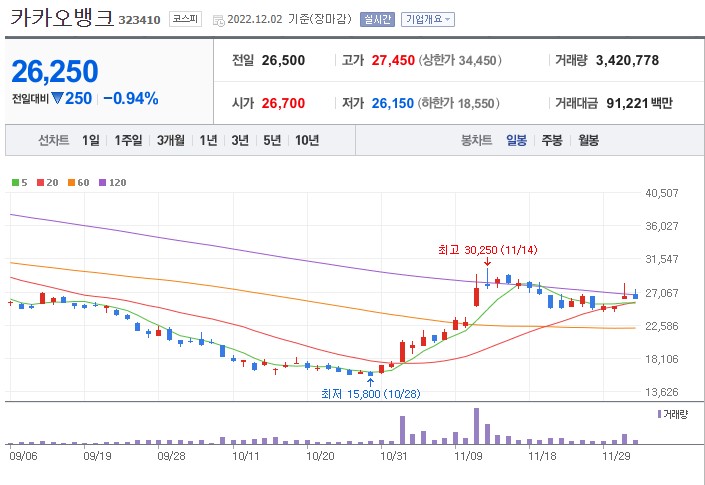The height and width of the screenshot is (485, 705).
Task: Click the 실시간 real-time button
Action: point(377,19)
